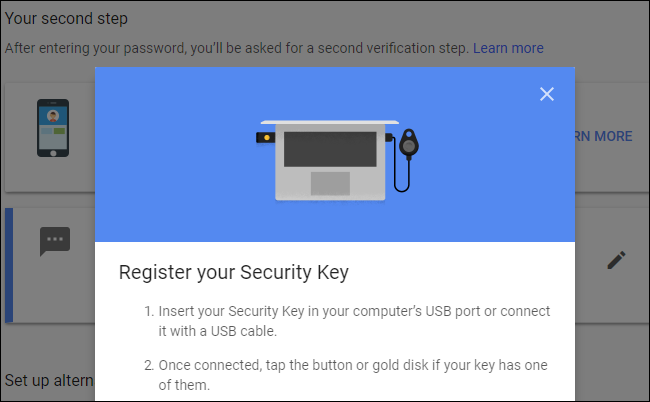
Task: Close the Register your Security Key dialog
Action: 547,94
